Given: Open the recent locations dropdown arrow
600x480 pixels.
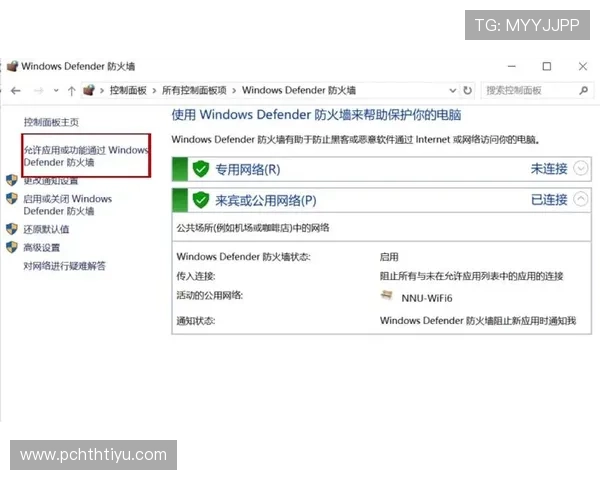Looking at the screenshot, I should pos(56,91).
